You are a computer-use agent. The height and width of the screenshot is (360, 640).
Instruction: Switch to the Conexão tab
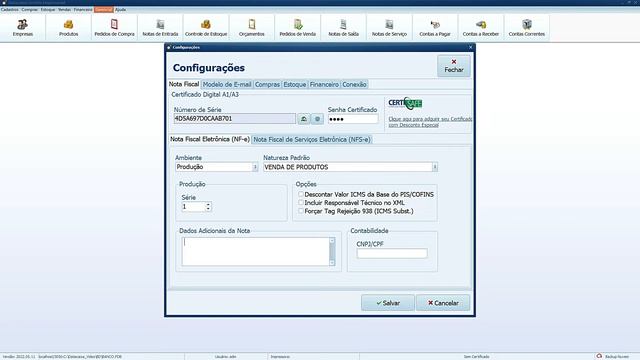click(x=354, y=84)
